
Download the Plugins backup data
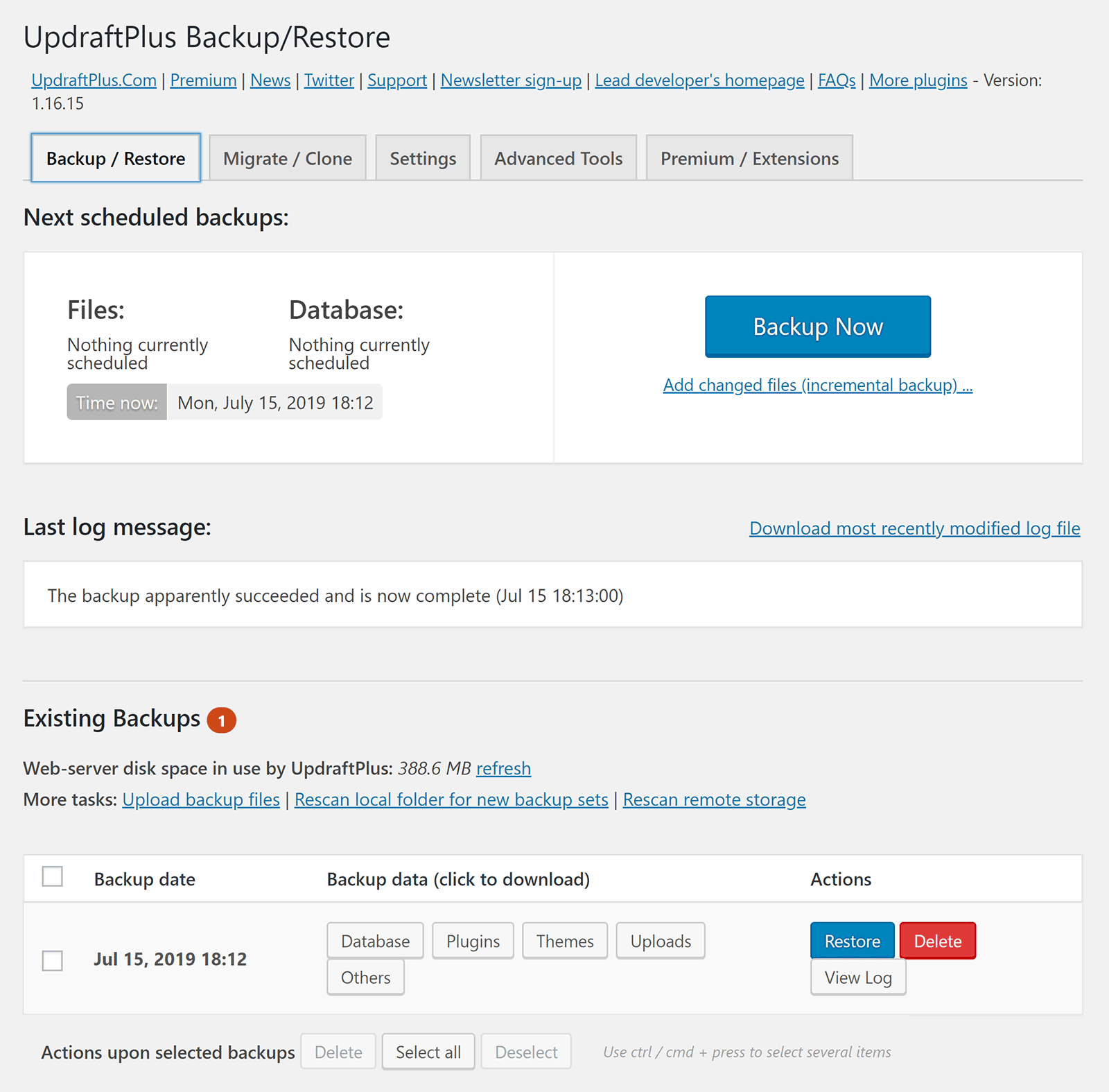(473, 941)
